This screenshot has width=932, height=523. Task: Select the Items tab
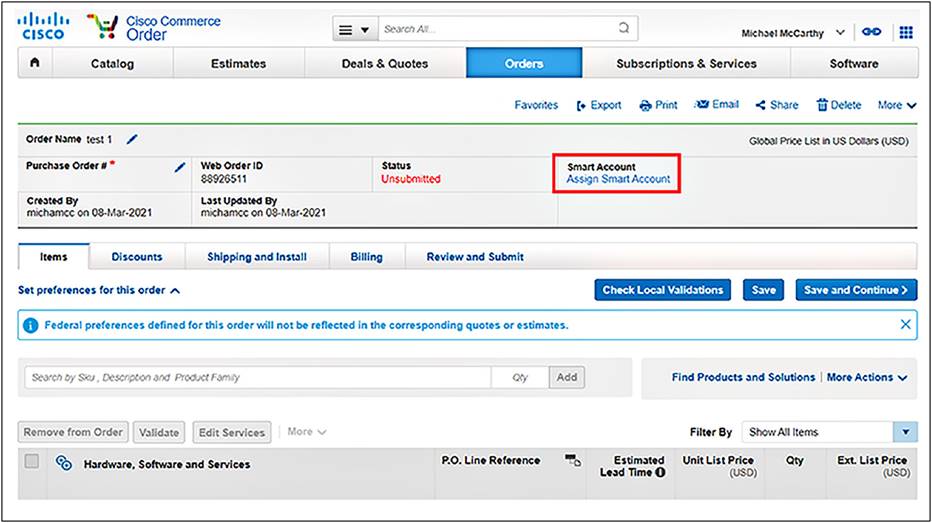click(x=53, y=257)
